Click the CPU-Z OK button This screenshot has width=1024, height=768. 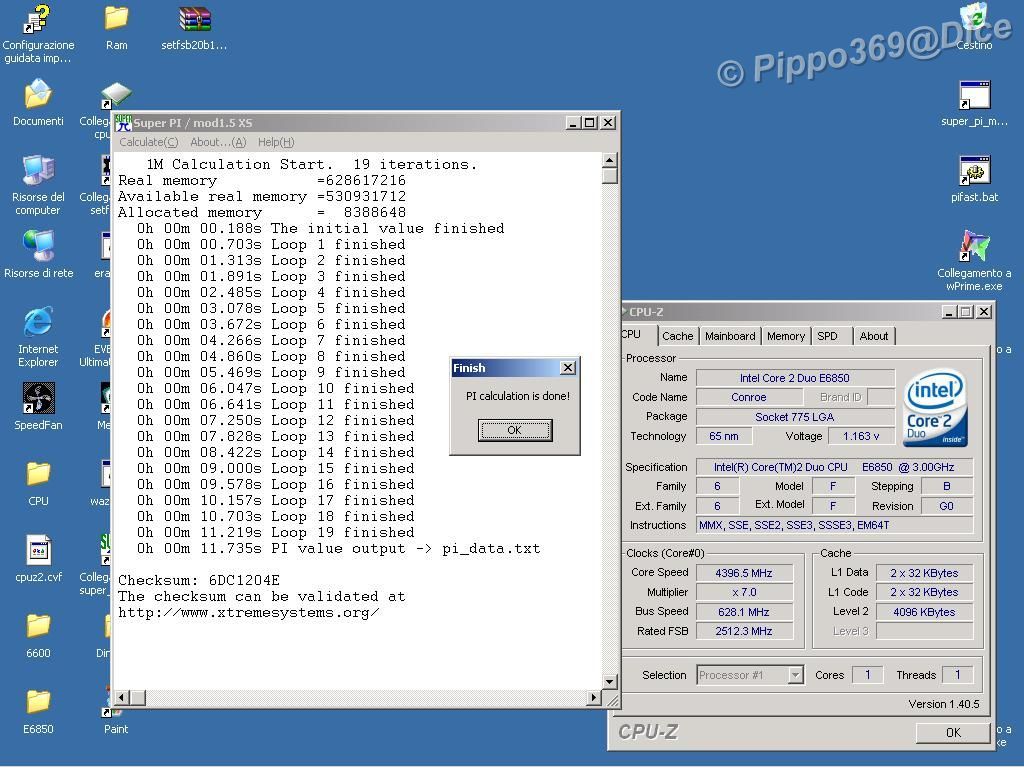coord(953,733)
